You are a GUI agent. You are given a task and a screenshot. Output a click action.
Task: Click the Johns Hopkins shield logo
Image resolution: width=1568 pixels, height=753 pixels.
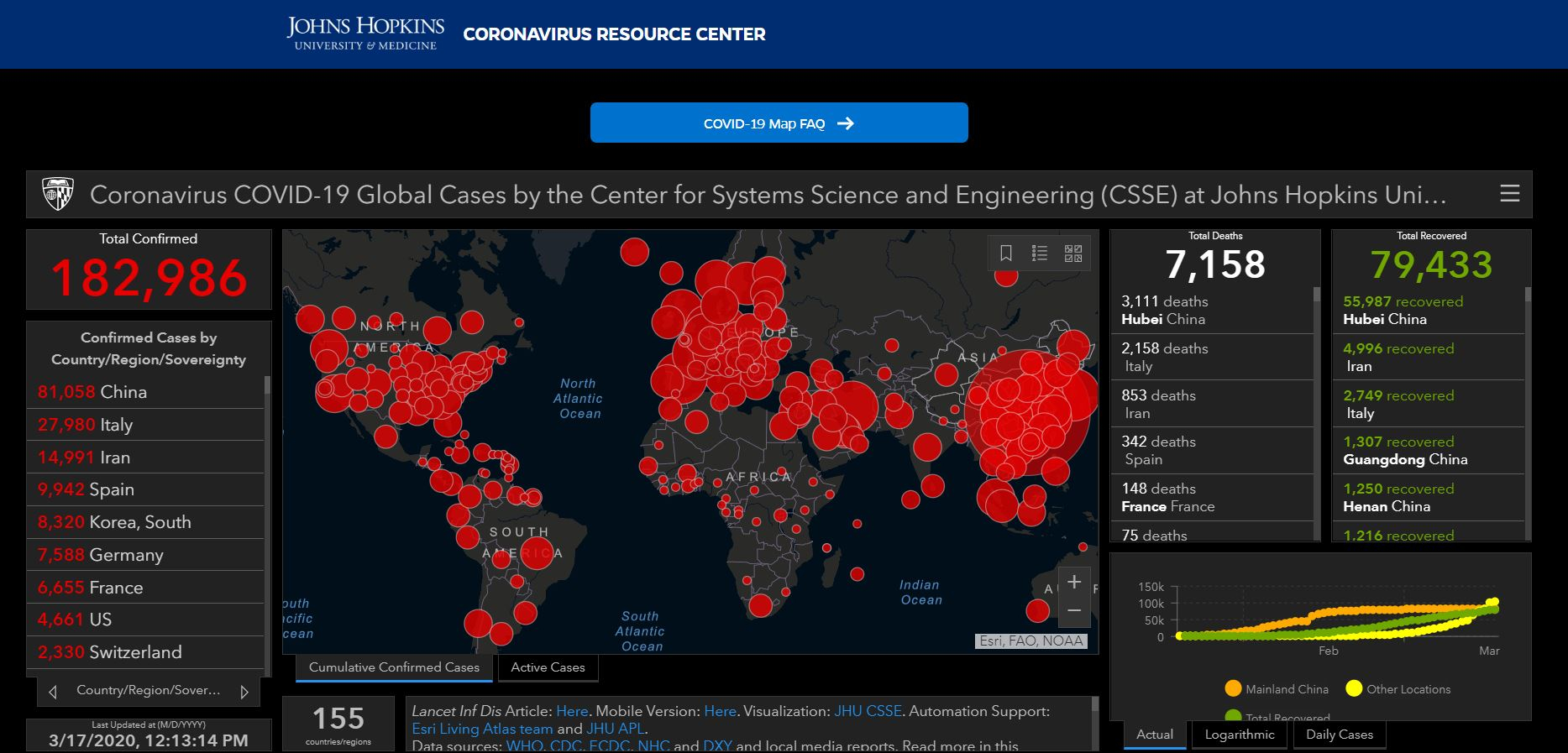coord(58,195)
